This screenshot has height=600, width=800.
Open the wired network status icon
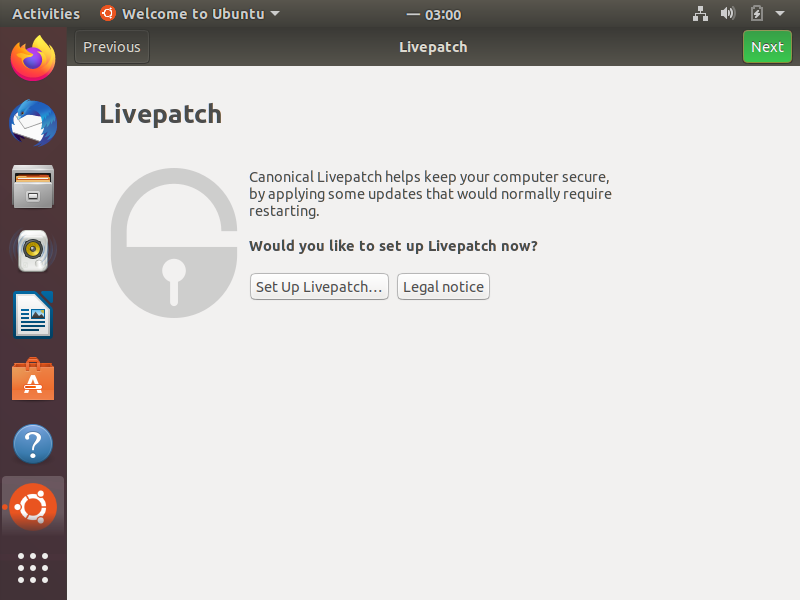[x=700, y=14]
